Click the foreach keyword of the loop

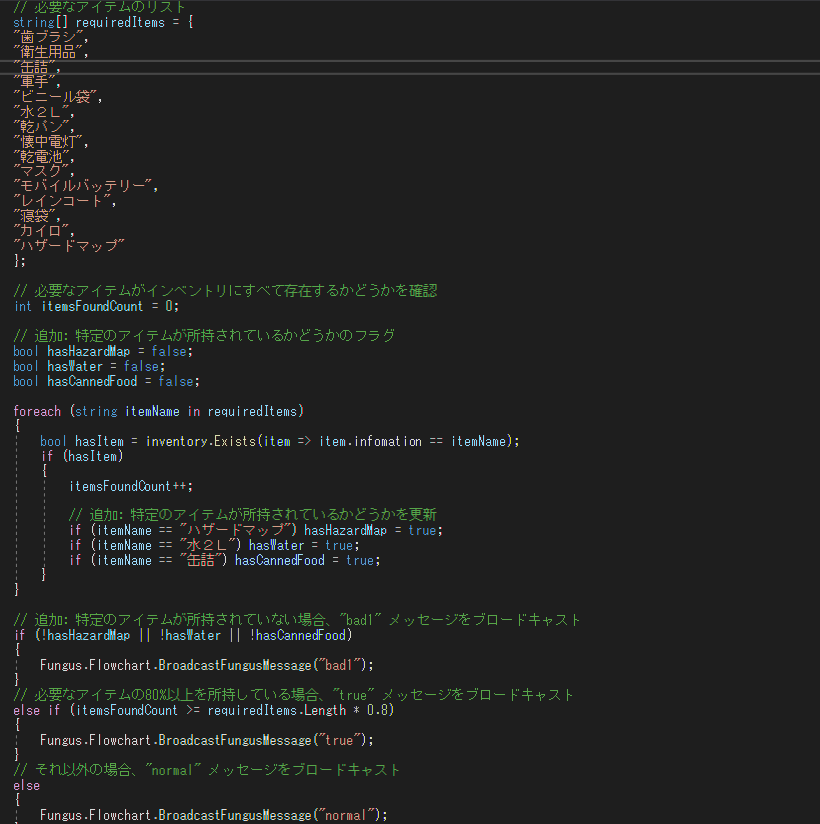(x=37, y=411)
